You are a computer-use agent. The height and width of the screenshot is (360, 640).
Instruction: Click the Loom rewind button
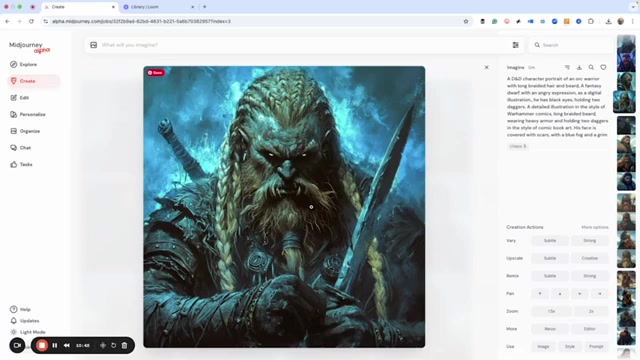[x=67, y=345]
